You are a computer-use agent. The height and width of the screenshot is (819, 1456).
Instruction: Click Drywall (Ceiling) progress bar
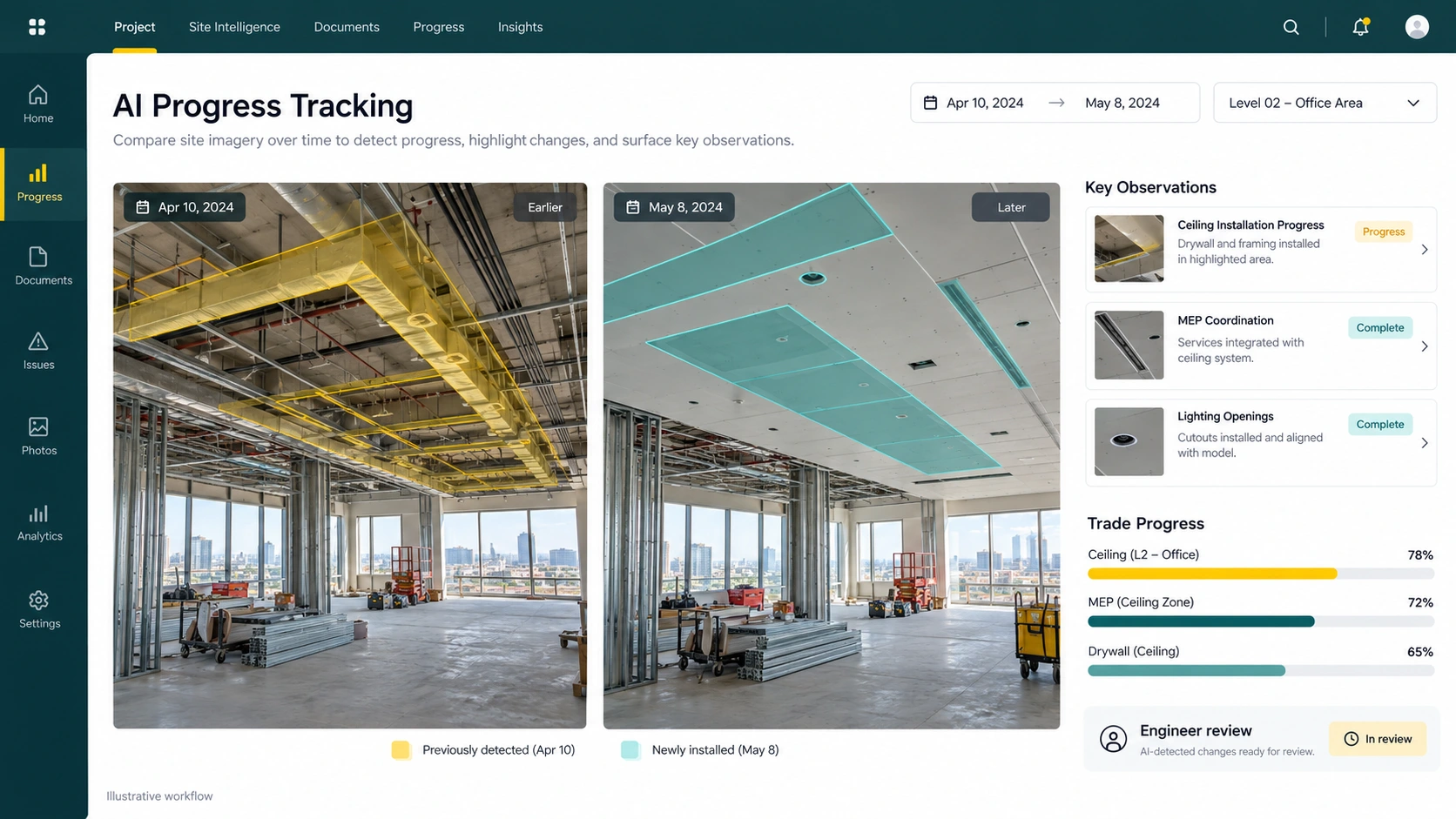click(x=1260, y=670)
